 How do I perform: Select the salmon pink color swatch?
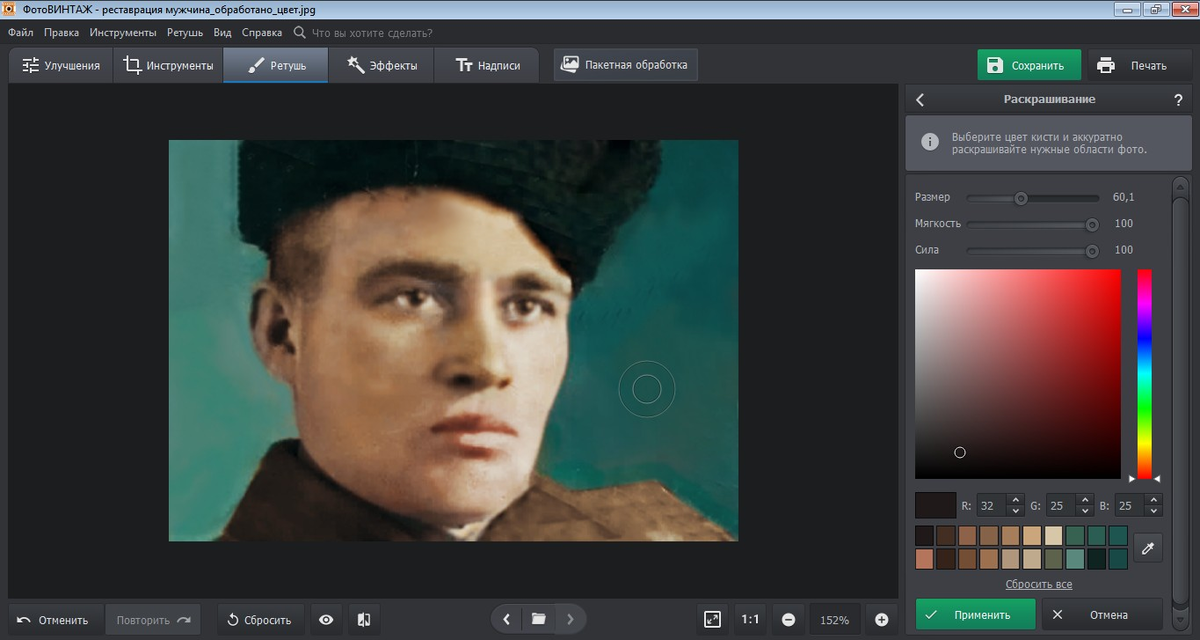click(x=924, y=558)
